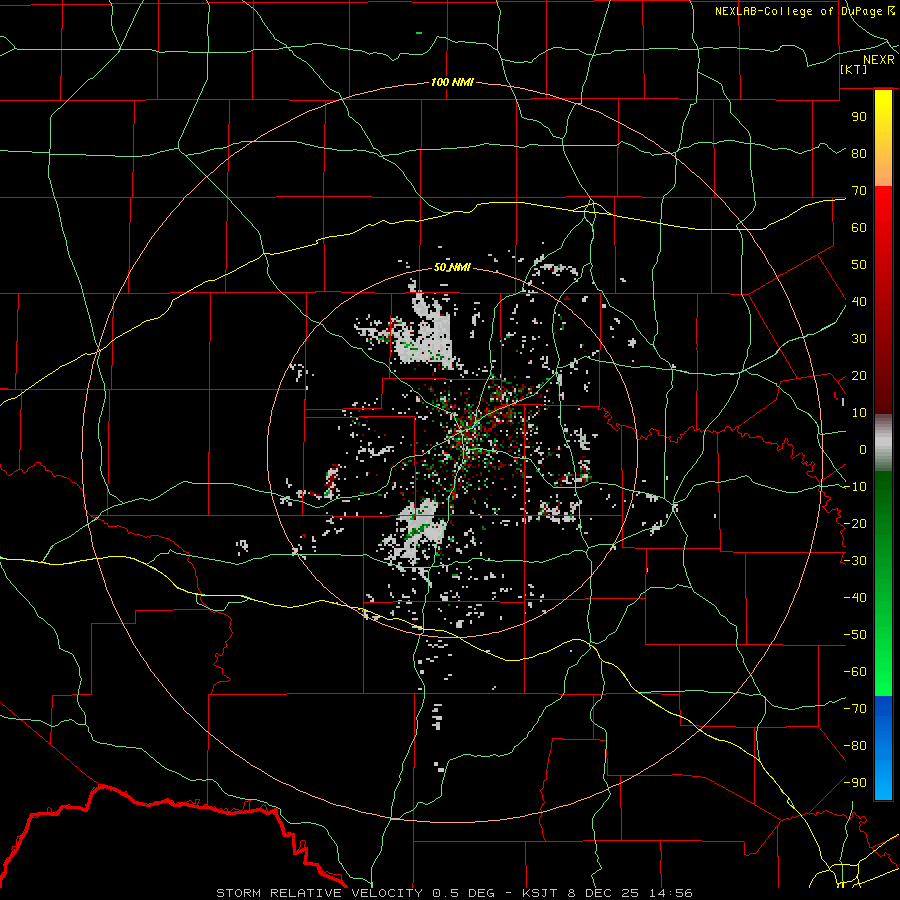Screen dimensions: 900x900
Task: Click the 30 value on the velocity scale
Action: pos(859,339)
